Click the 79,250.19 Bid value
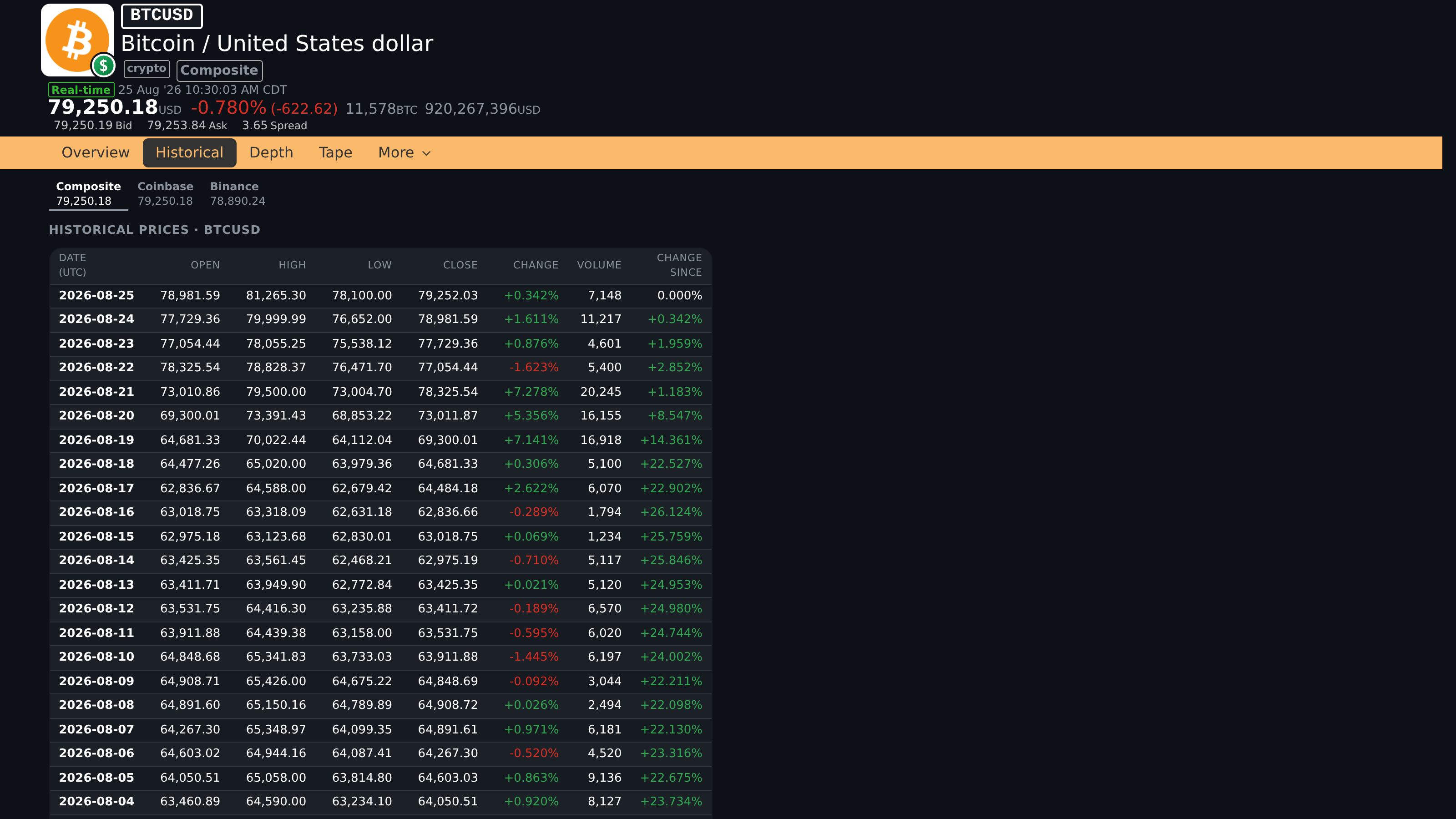The width and height of the screenshot is (1456, 819). 93,126
